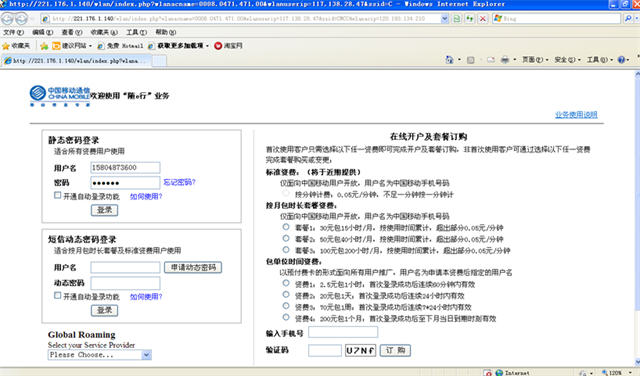This screenshot has height=376, width=640.
Task: Click the username field showing 15804873600
Action: 125,167
